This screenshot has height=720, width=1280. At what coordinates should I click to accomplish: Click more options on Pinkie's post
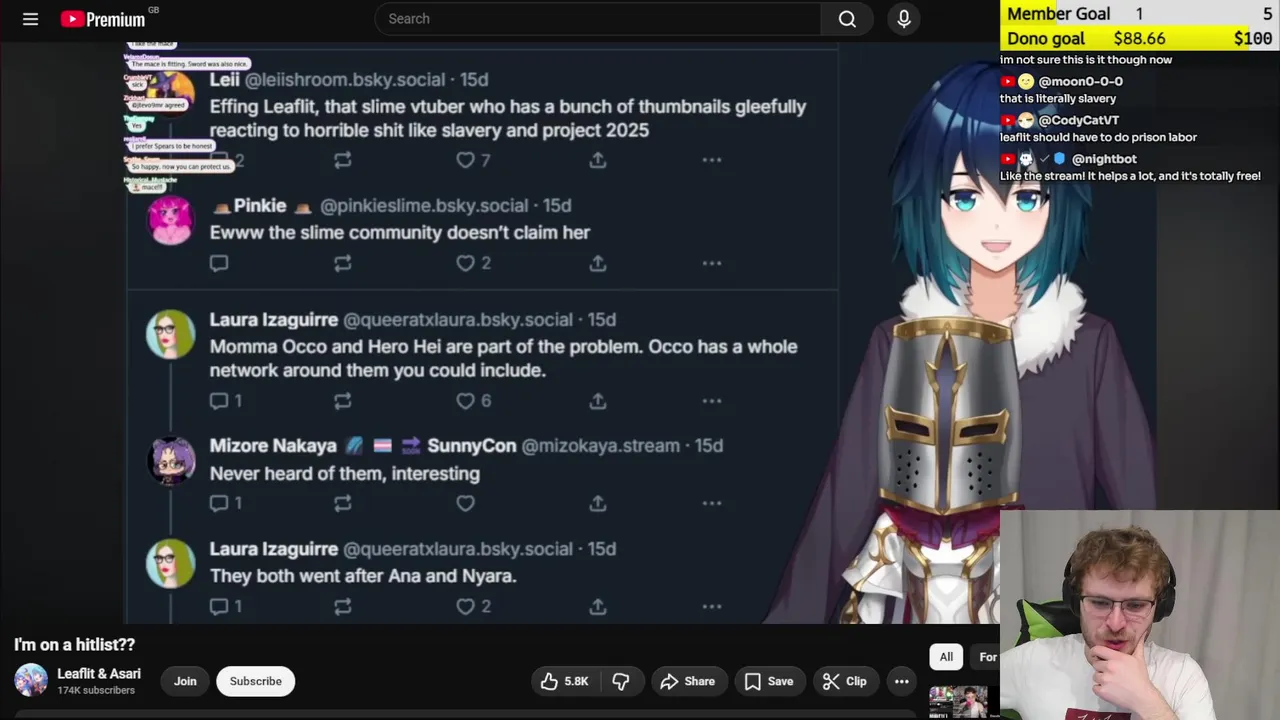712,263
